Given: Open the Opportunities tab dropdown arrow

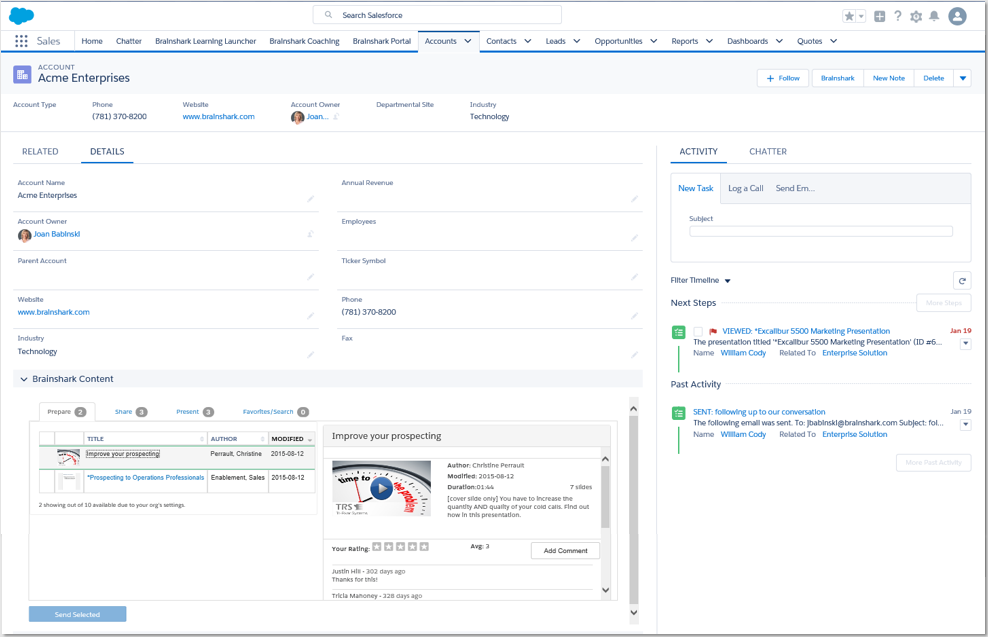Looking at the screenshot, I should tap(653, 41).
